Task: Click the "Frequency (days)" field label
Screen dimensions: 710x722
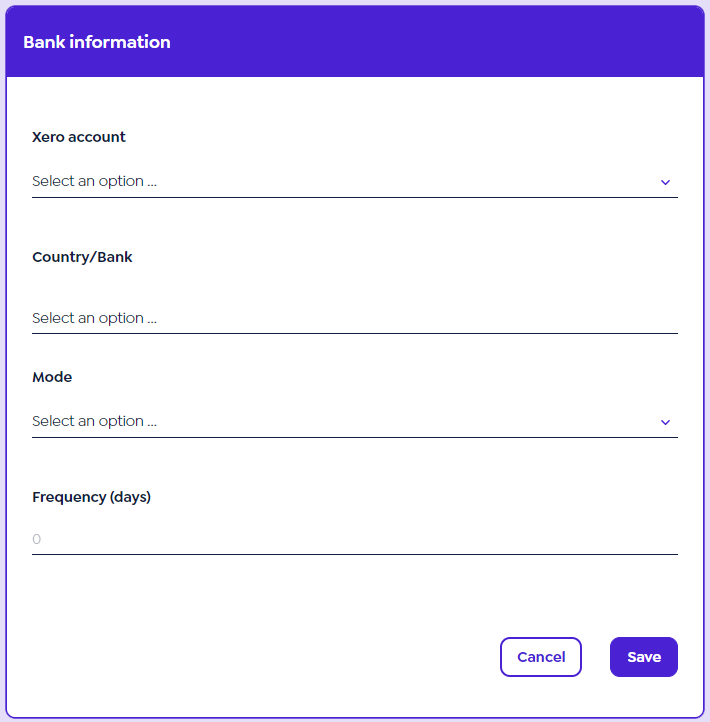Action: click(91, 497)
